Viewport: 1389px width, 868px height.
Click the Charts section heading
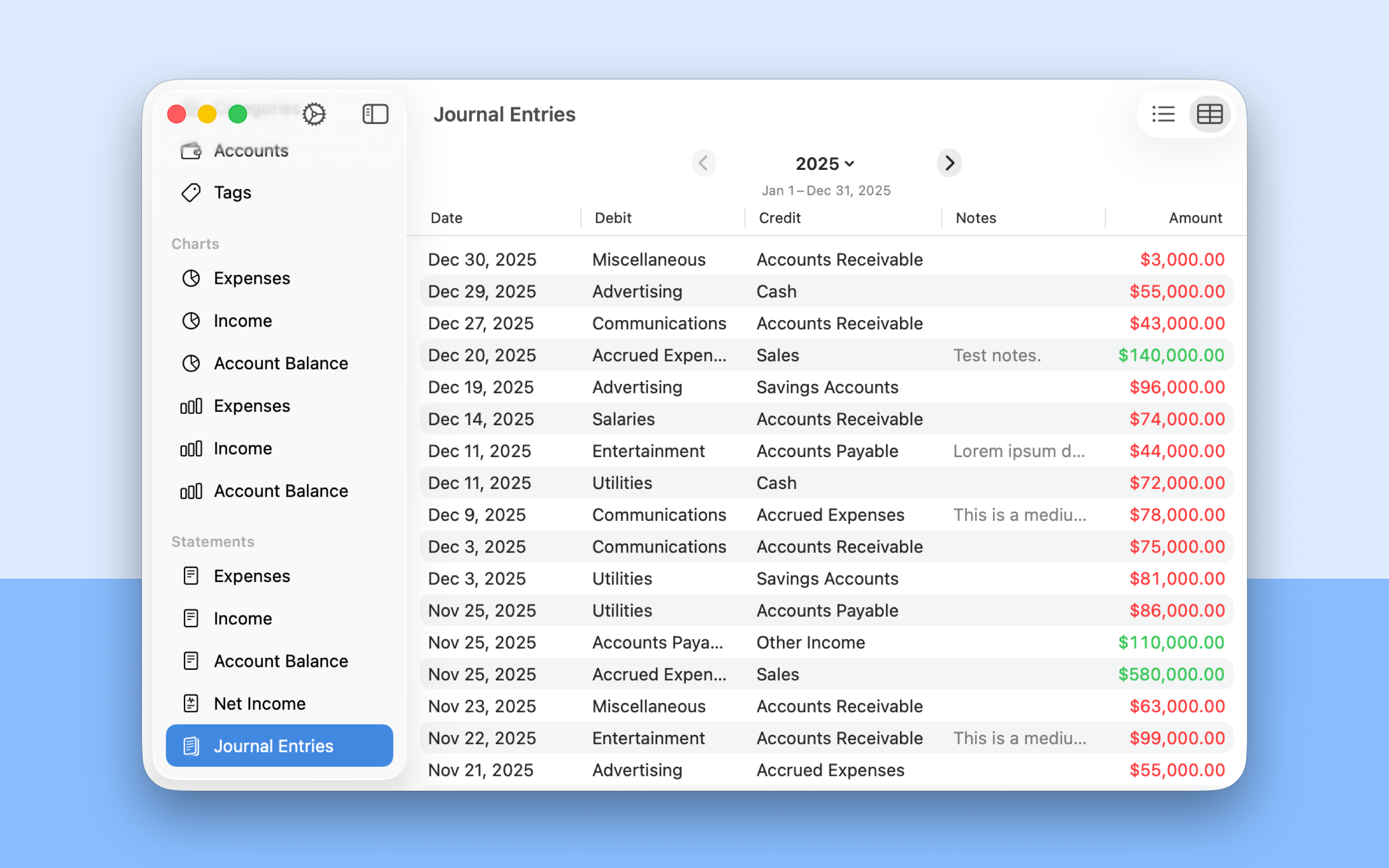(195, 244)
